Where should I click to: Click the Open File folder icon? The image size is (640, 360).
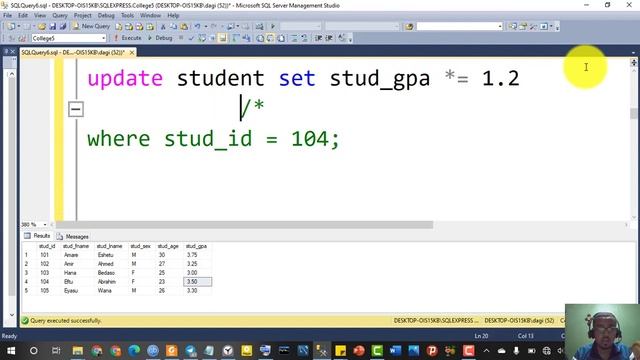click(42, 27)
